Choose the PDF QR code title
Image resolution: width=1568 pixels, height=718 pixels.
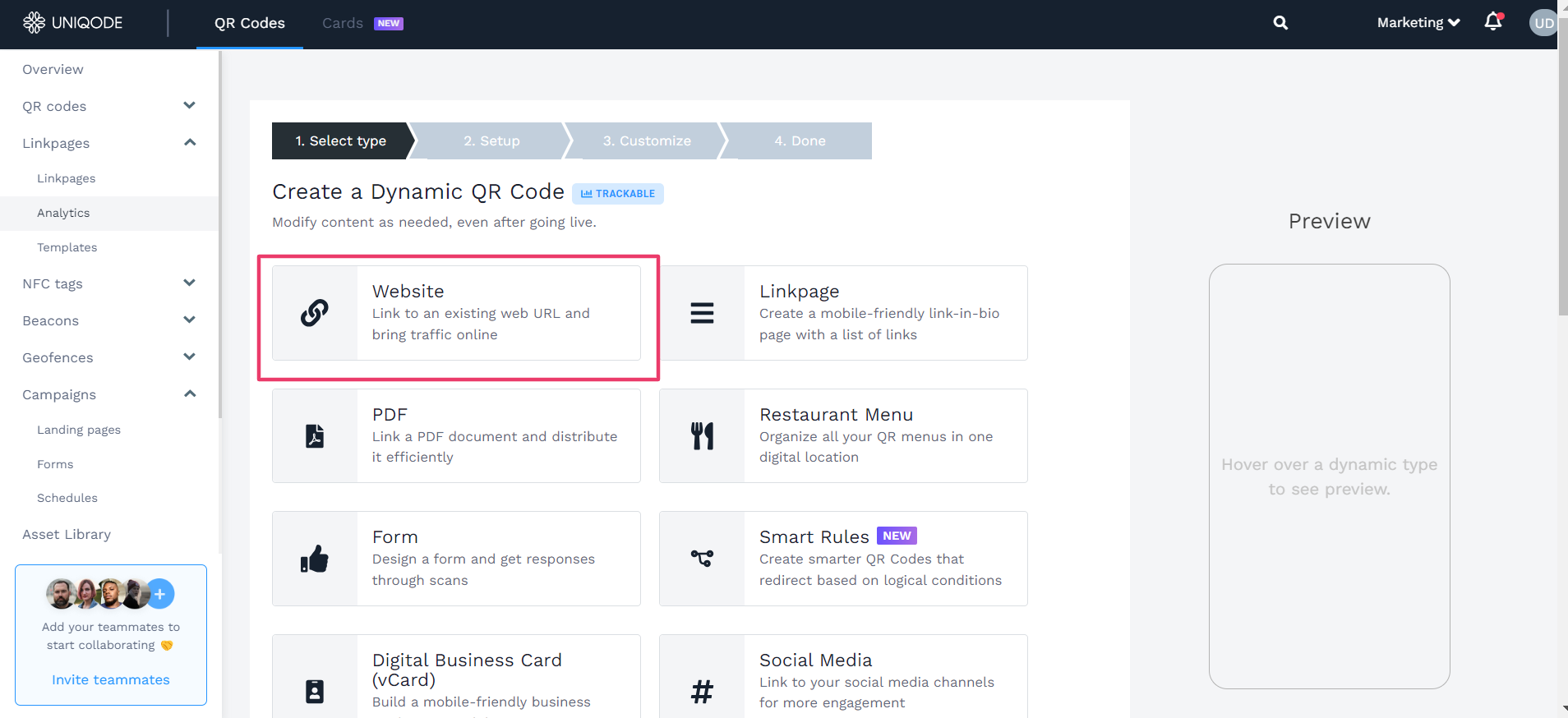(x=390, y=415)
